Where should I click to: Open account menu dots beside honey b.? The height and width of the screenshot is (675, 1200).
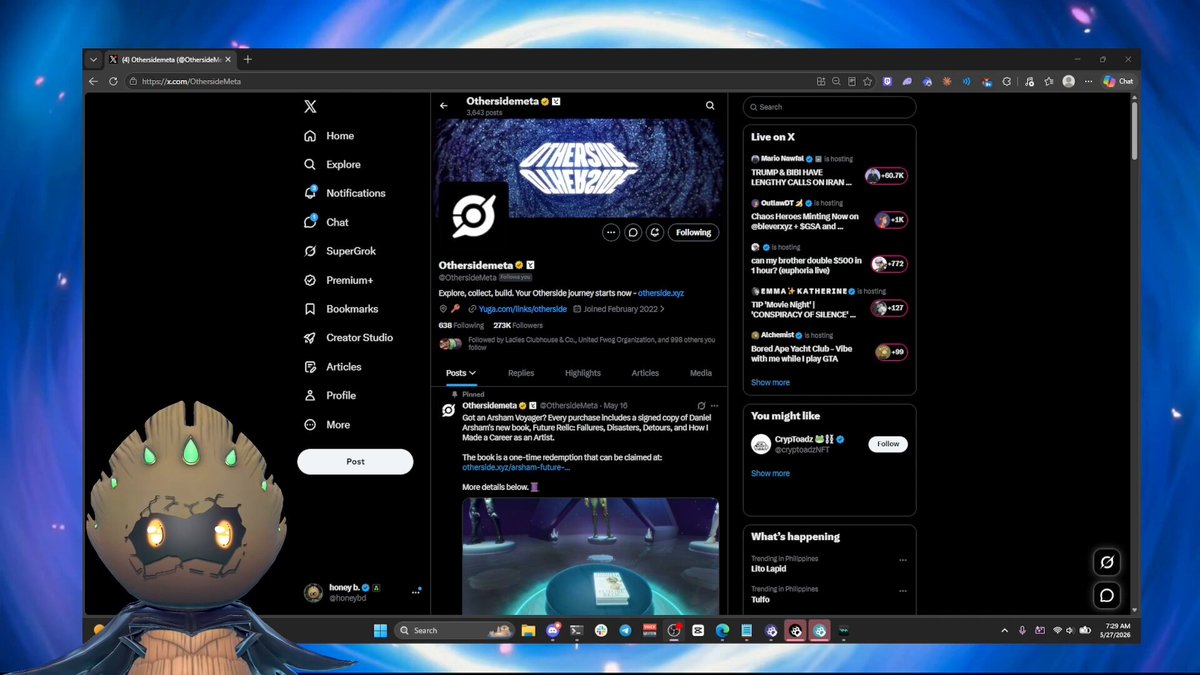click(416, 592)
